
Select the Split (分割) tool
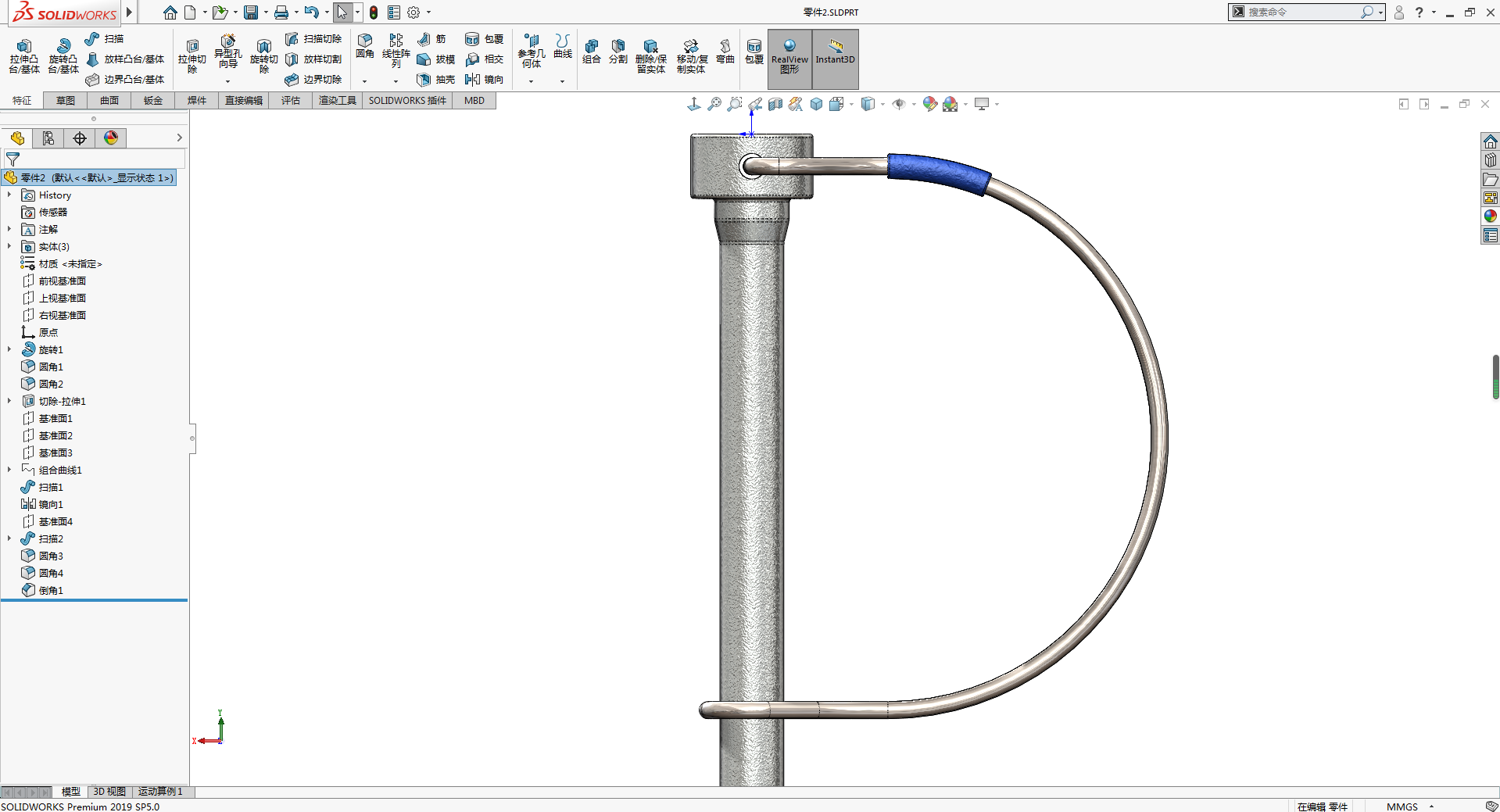coord(618,51)
